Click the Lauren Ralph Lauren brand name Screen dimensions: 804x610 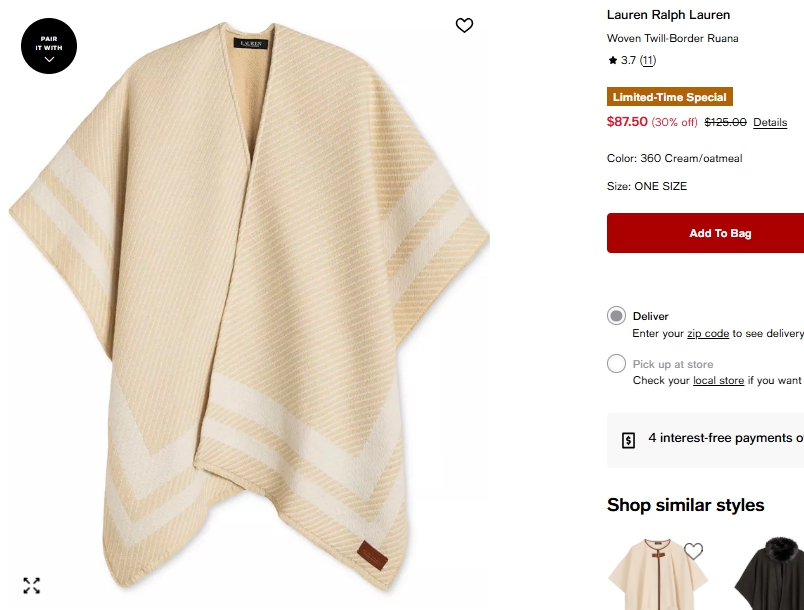(x=668, y=15)
